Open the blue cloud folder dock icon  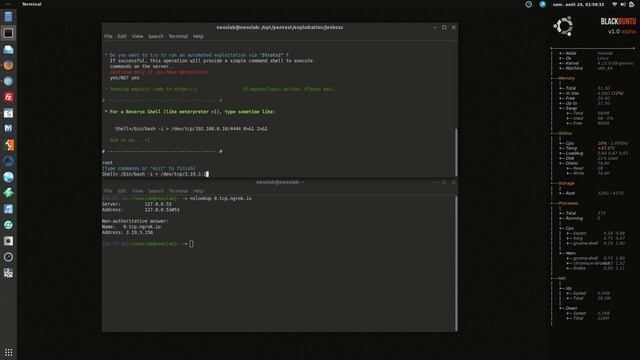(8, 49)
